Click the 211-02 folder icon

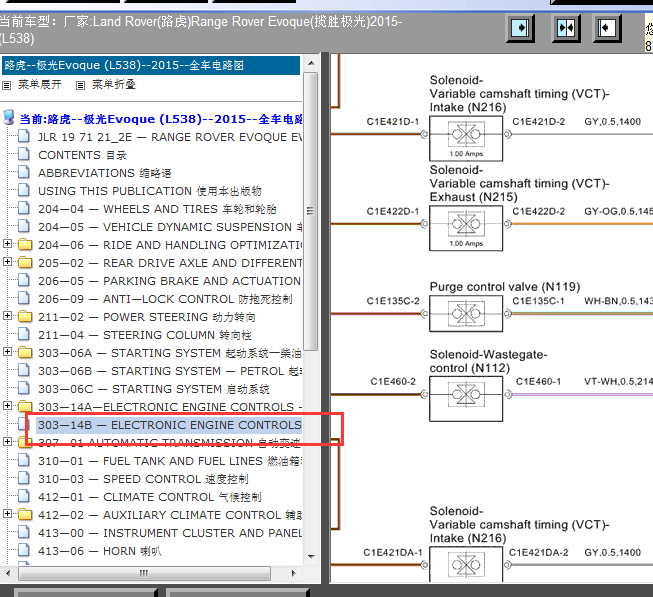point(25,316)
